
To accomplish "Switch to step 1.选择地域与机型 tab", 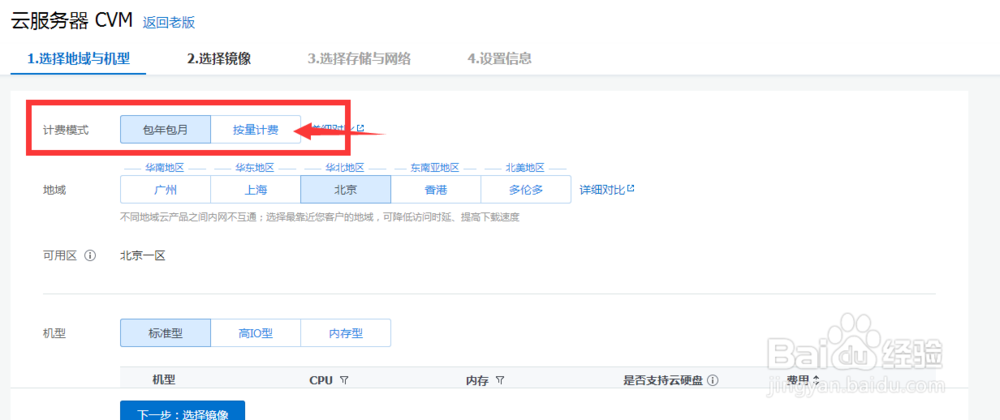I will pos(78,59).
